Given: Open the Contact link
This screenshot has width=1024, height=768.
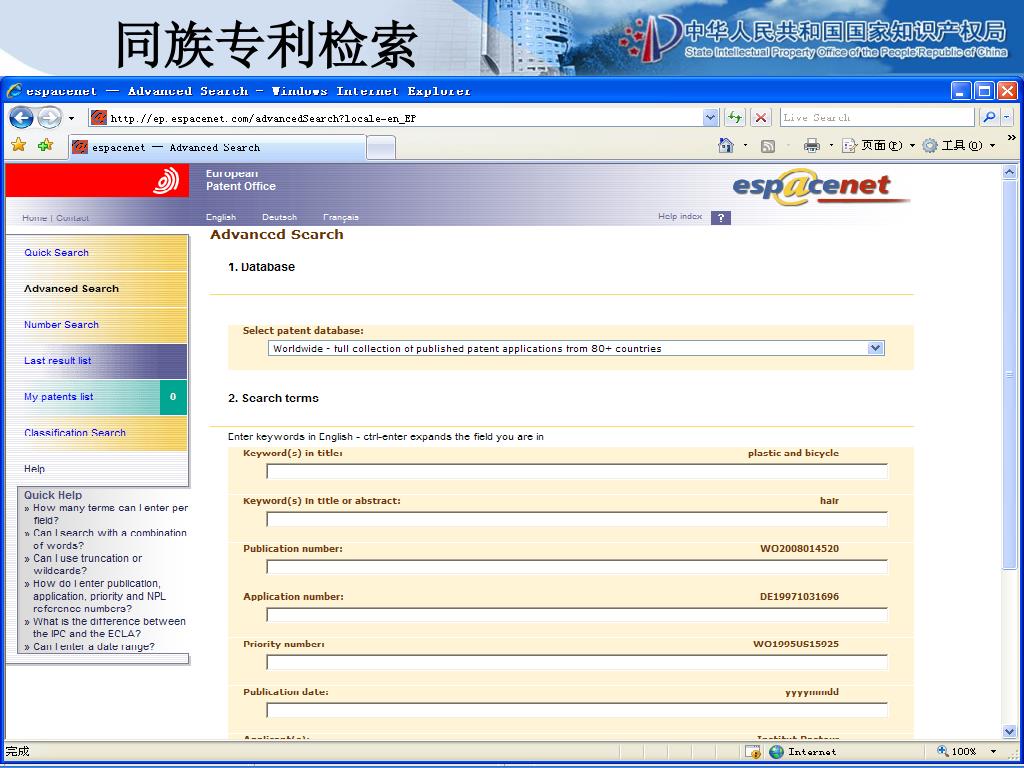Looking at the screenshot, I should coord(72,218).
